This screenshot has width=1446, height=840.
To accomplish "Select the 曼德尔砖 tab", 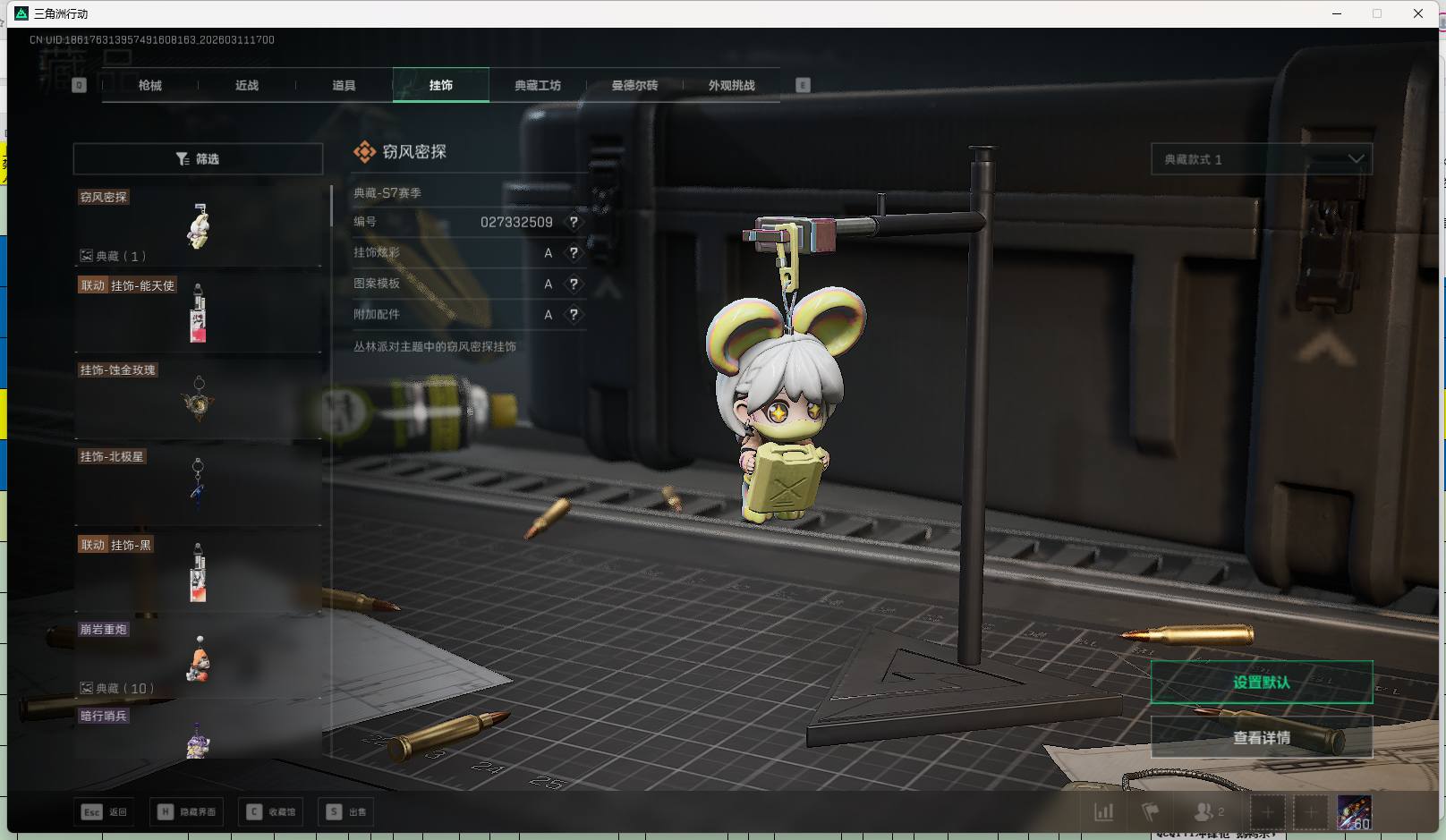I will 634,86.
